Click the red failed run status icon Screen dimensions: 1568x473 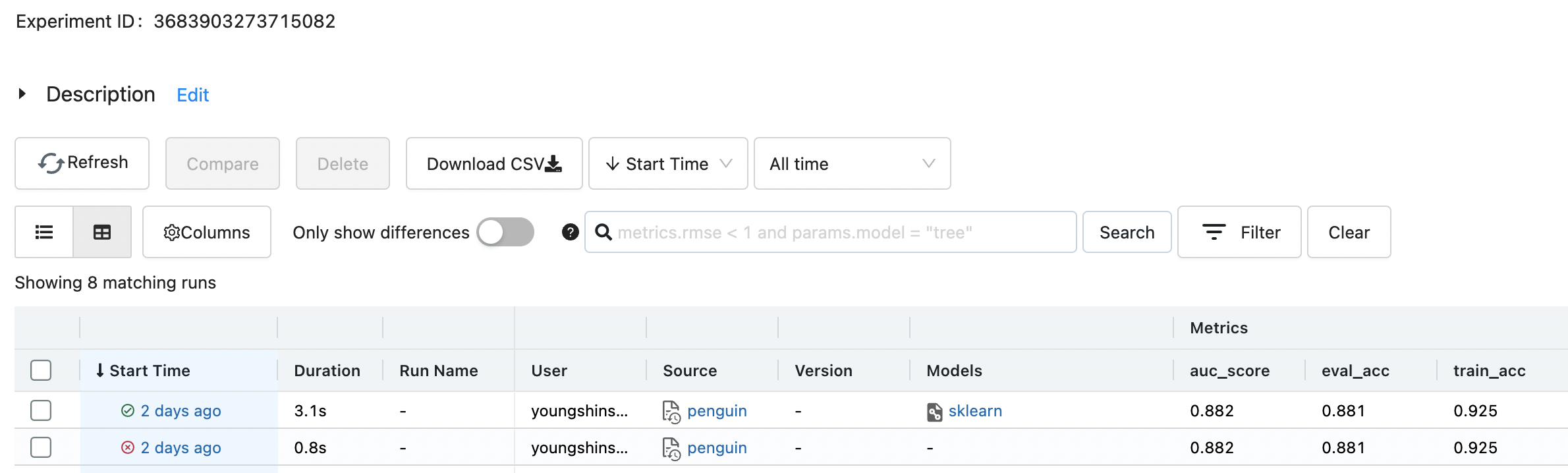pyautogui.click(x=128, y=448)
